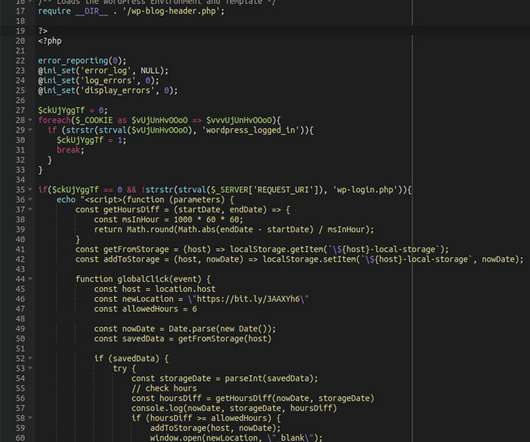This screenshot has height=442, width=530.
Task: Collapse the foreach block at line 28
Action: pyautogui.click(x=30, y=120)
